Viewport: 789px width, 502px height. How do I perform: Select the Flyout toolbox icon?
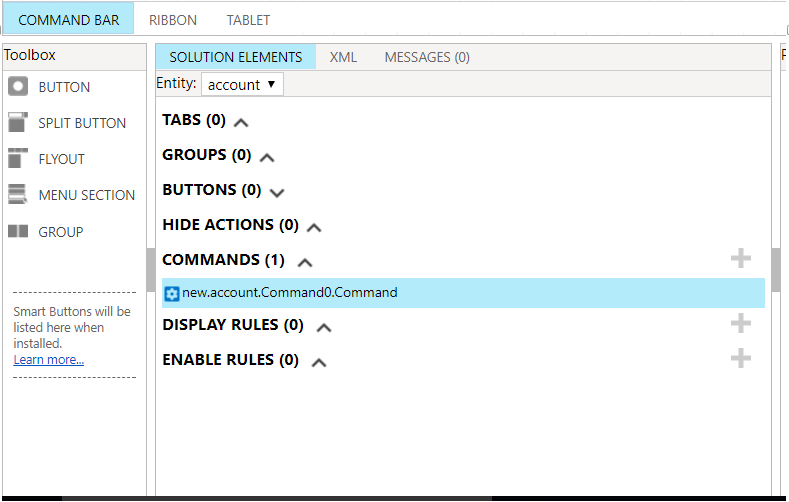18,159
